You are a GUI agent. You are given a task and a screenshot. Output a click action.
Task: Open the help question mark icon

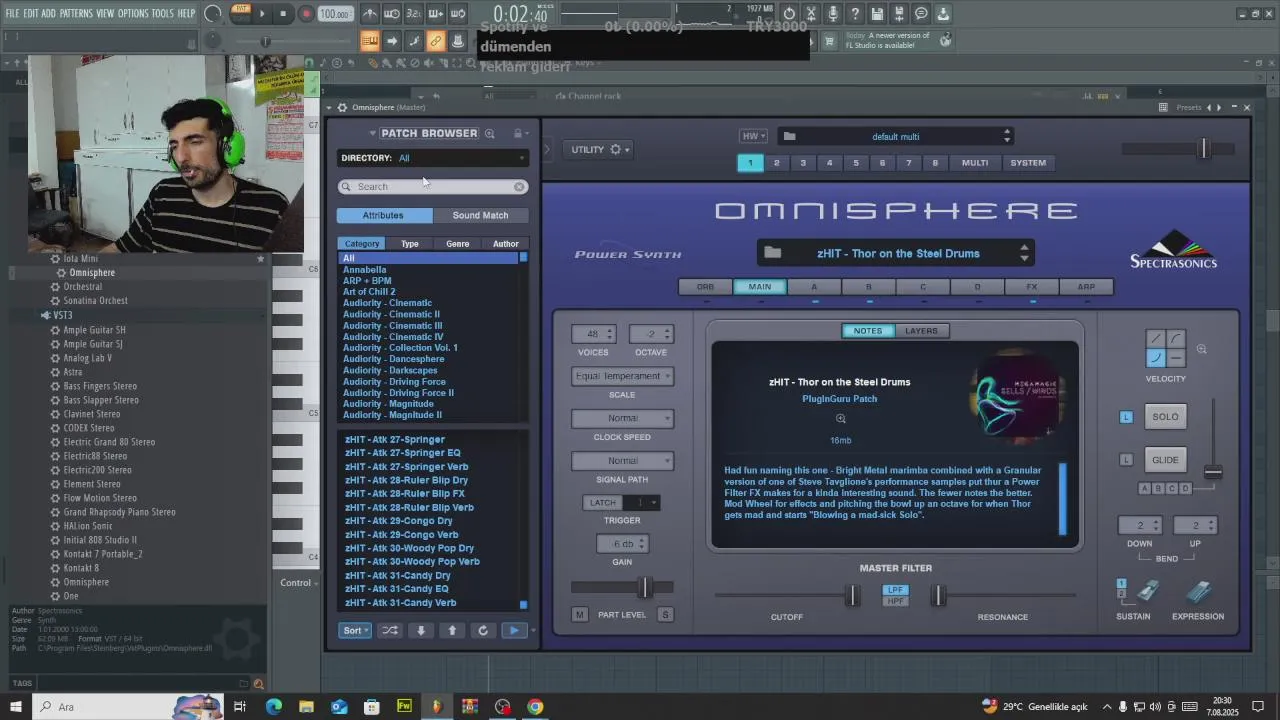(x=855, y=14)
